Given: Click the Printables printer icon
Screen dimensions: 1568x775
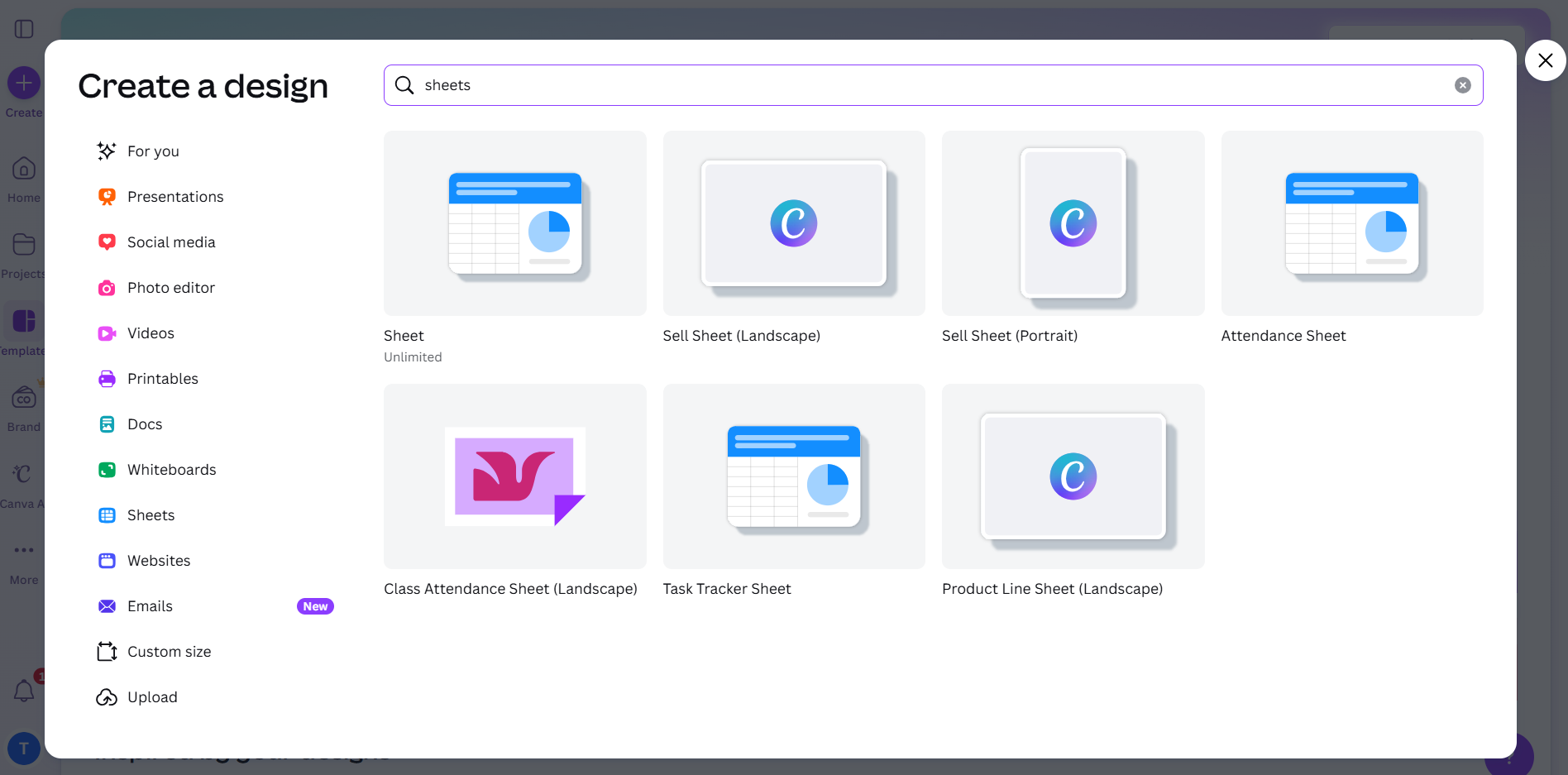Looking at the screenshot, I should tap(107, 379).
